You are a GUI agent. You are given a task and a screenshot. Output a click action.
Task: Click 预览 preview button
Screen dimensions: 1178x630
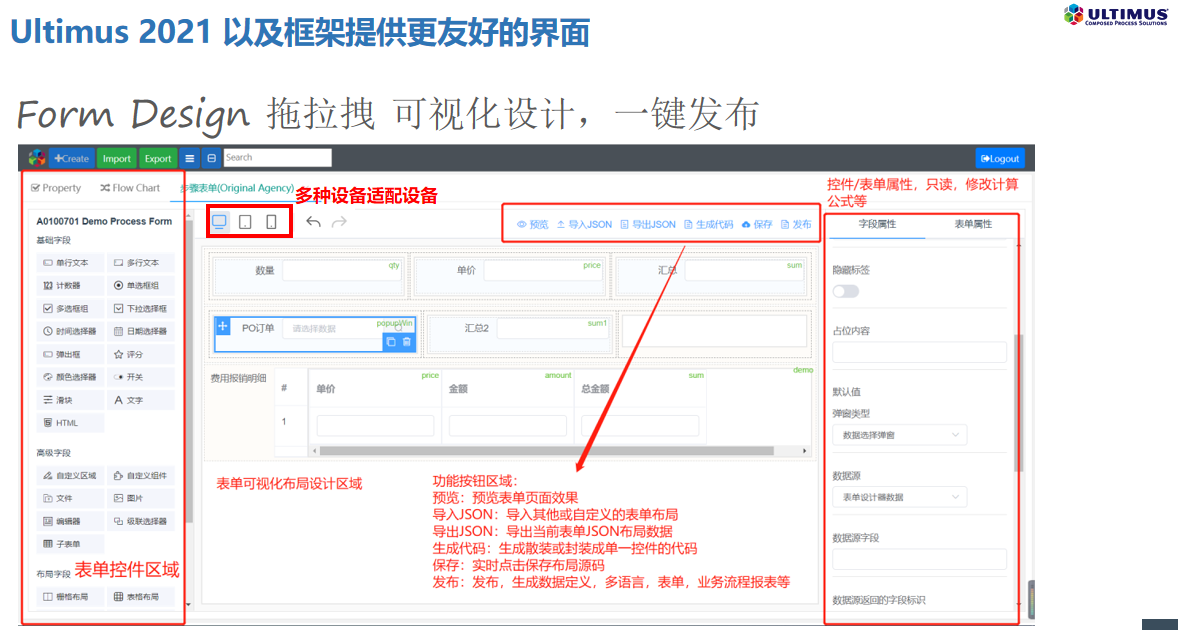click(x=533, y=225)
